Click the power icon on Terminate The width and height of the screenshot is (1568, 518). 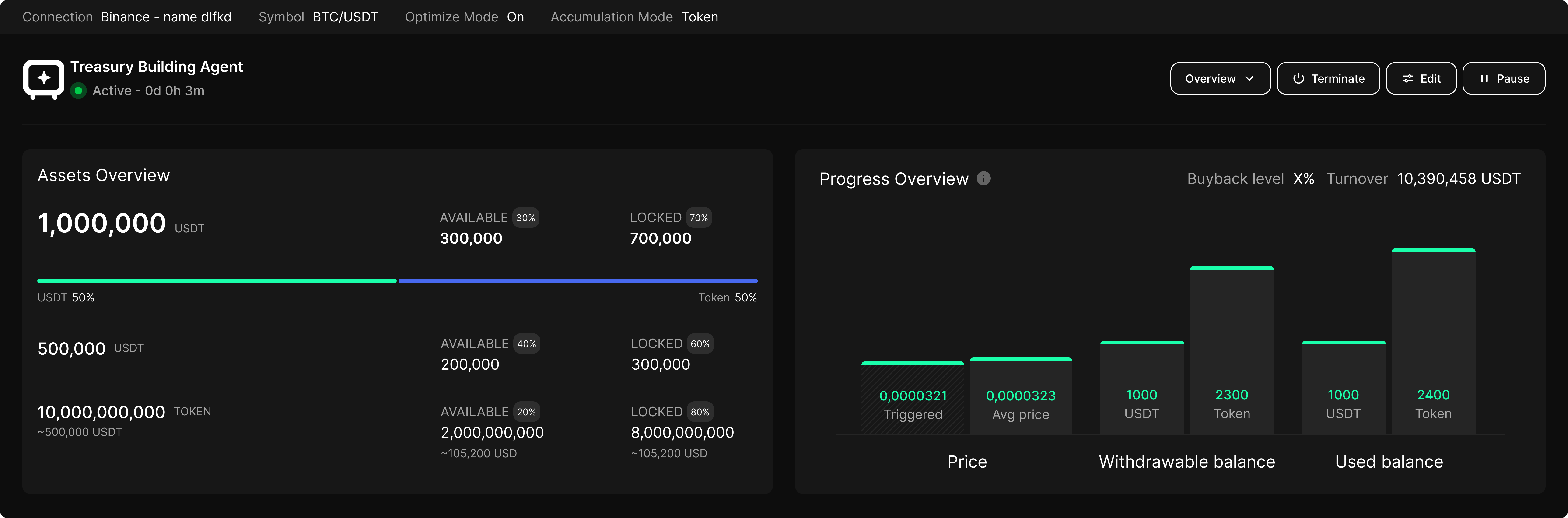point(1298,79)
